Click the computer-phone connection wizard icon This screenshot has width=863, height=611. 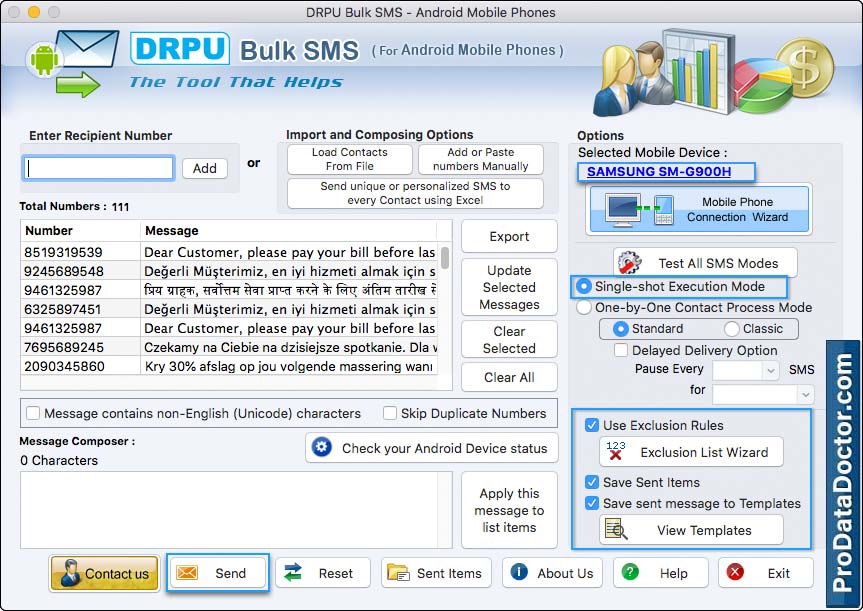pos(639,209)
